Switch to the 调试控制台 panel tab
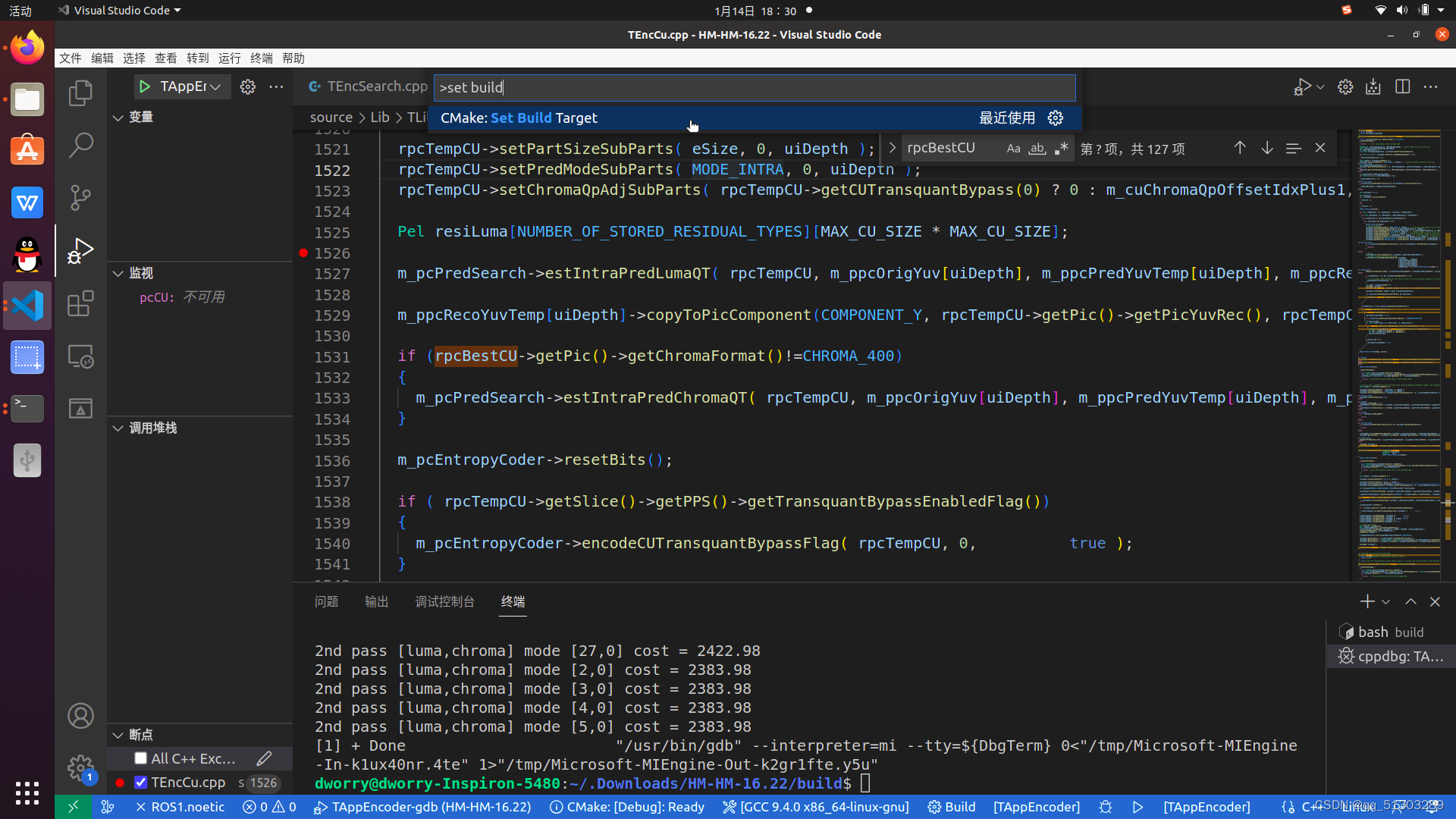 (444, 601)
